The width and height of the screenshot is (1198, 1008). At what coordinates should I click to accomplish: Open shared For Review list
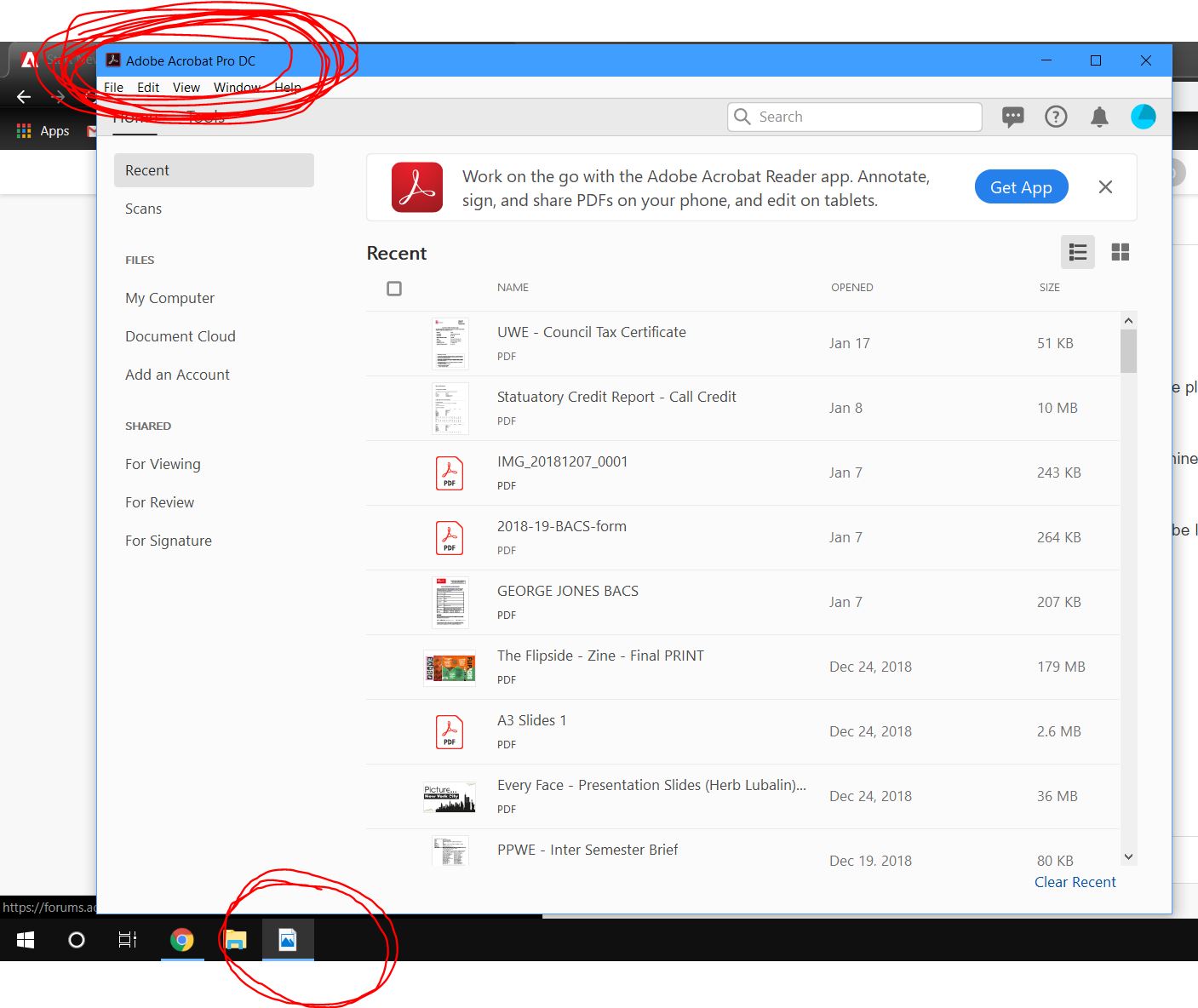tap(159, 502)
